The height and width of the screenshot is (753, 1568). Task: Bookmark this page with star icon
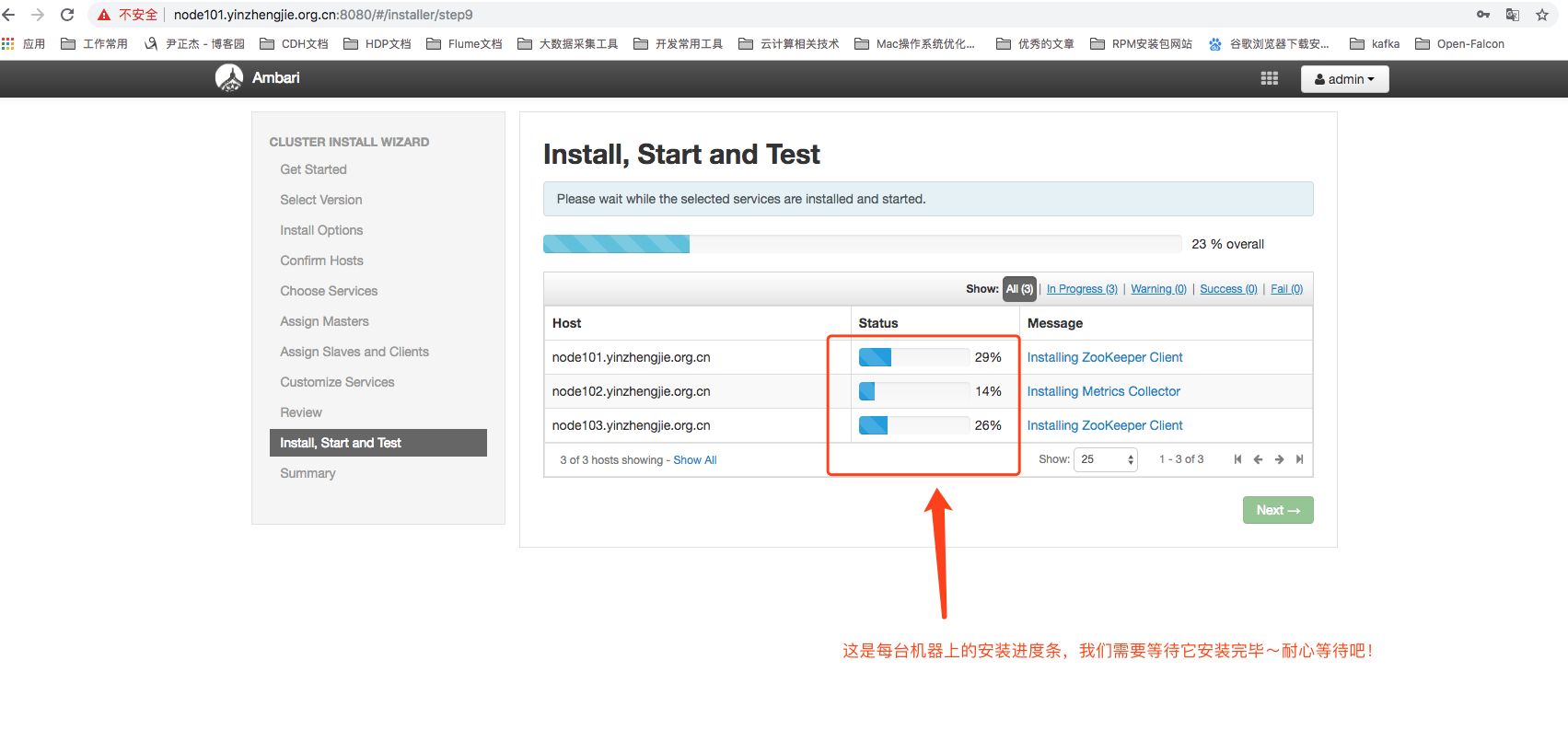click(x=1542, y=15)
